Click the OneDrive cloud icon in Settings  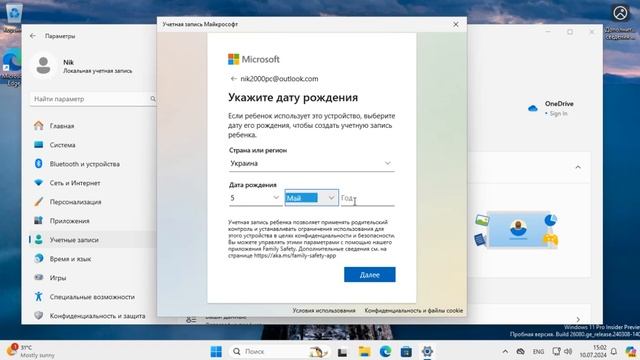(x=533, y=109)
